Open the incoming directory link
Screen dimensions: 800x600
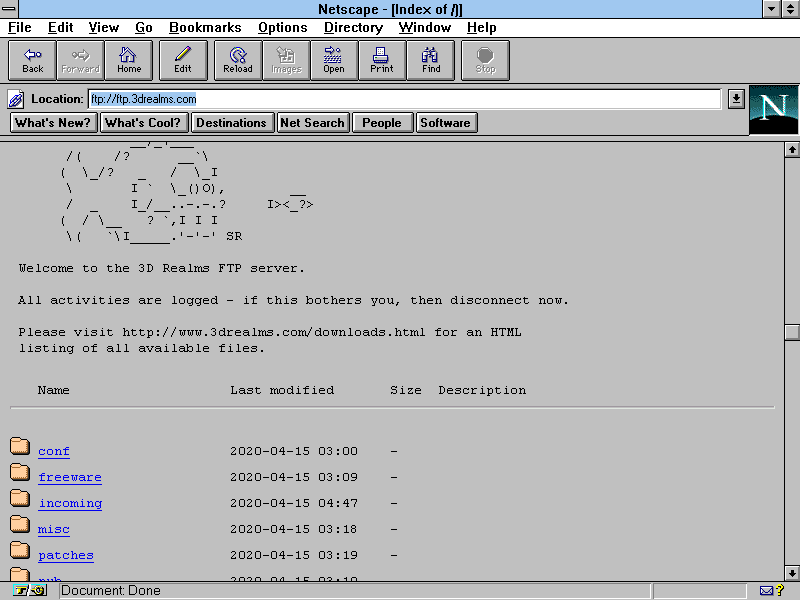70,503
